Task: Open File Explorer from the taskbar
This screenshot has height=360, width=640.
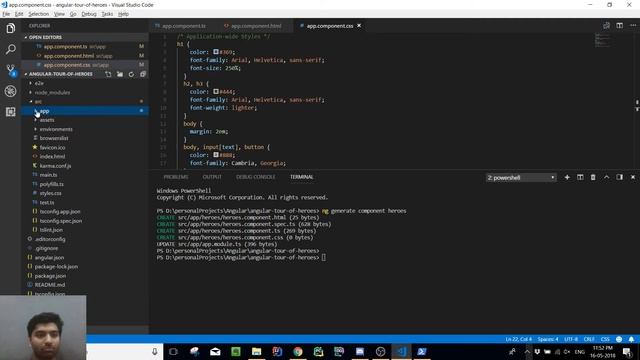Action: 256,351
